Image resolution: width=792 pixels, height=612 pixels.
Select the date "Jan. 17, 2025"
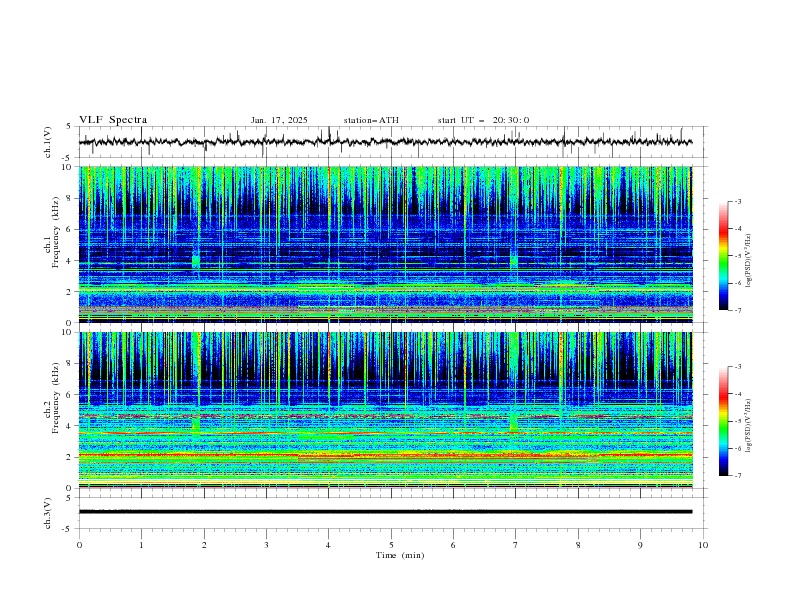tap(279, 120)
